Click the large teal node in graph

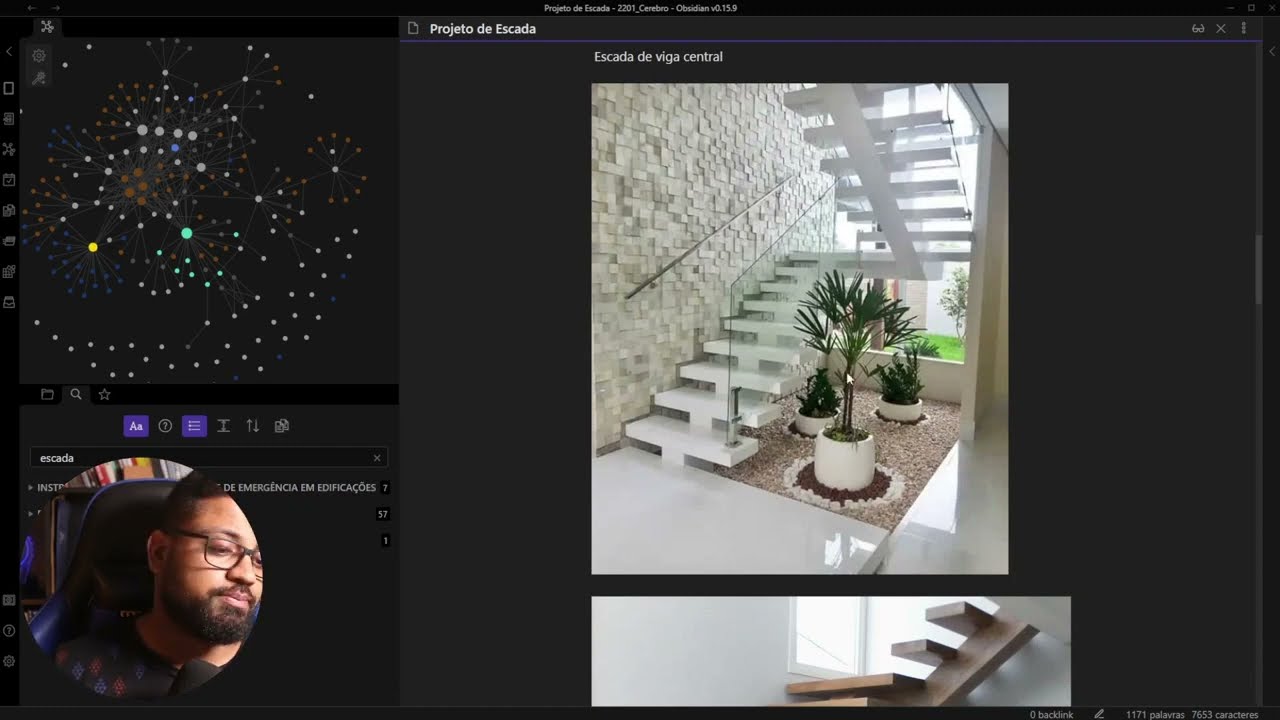186,233
